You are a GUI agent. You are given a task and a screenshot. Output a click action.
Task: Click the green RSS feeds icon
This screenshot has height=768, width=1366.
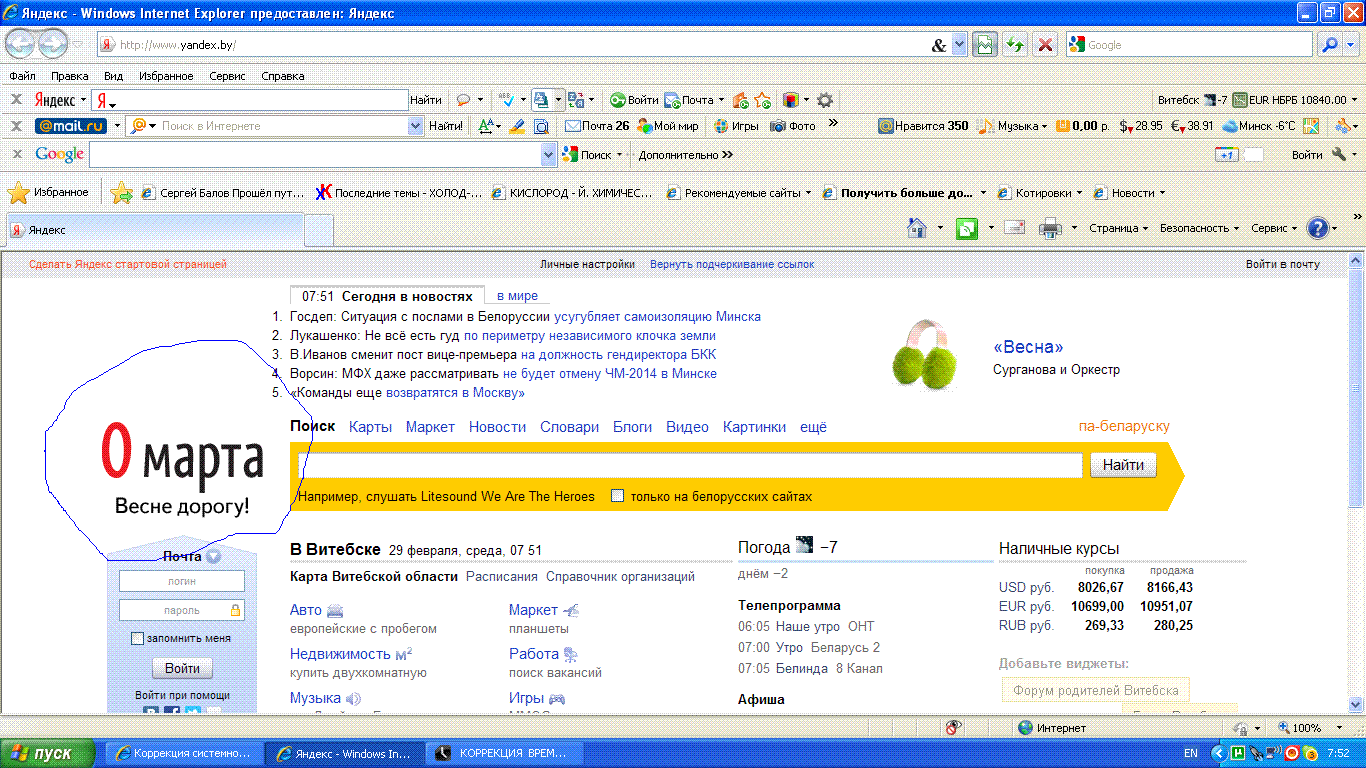(967, 228)
